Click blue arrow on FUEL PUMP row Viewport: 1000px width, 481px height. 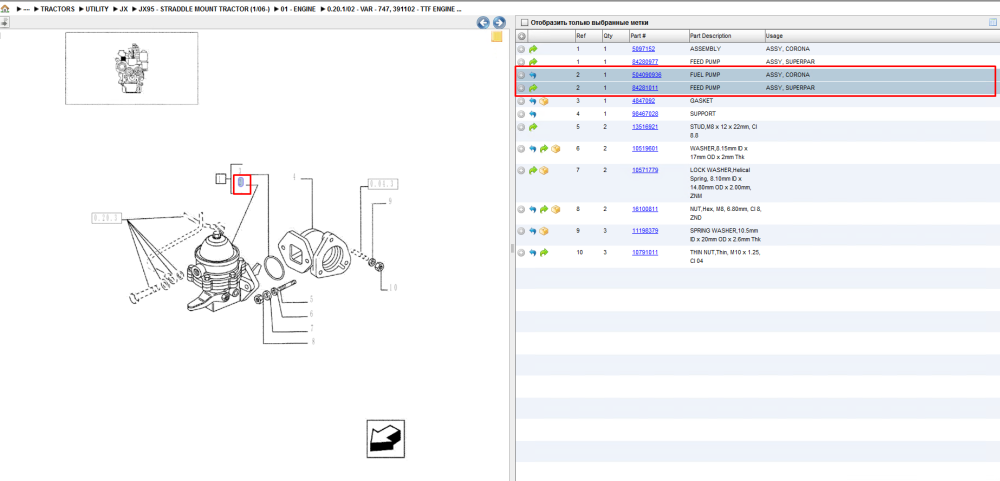click(x=533, y=75)
